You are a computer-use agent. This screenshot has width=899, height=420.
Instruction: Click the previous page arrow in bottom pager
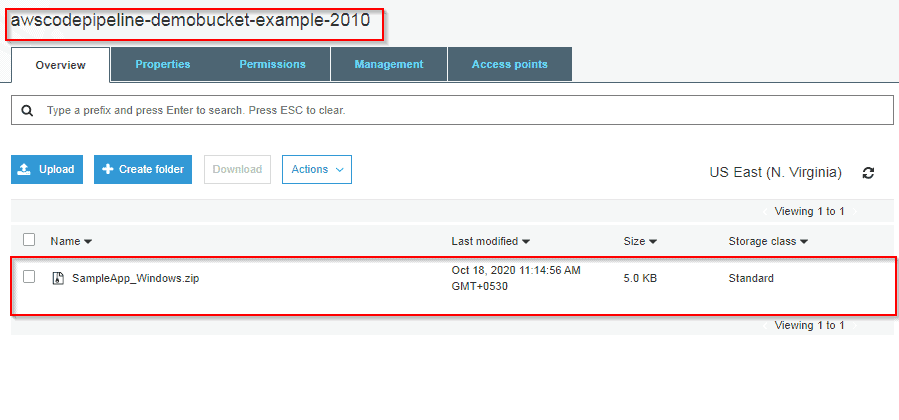[x=765, y=325]
